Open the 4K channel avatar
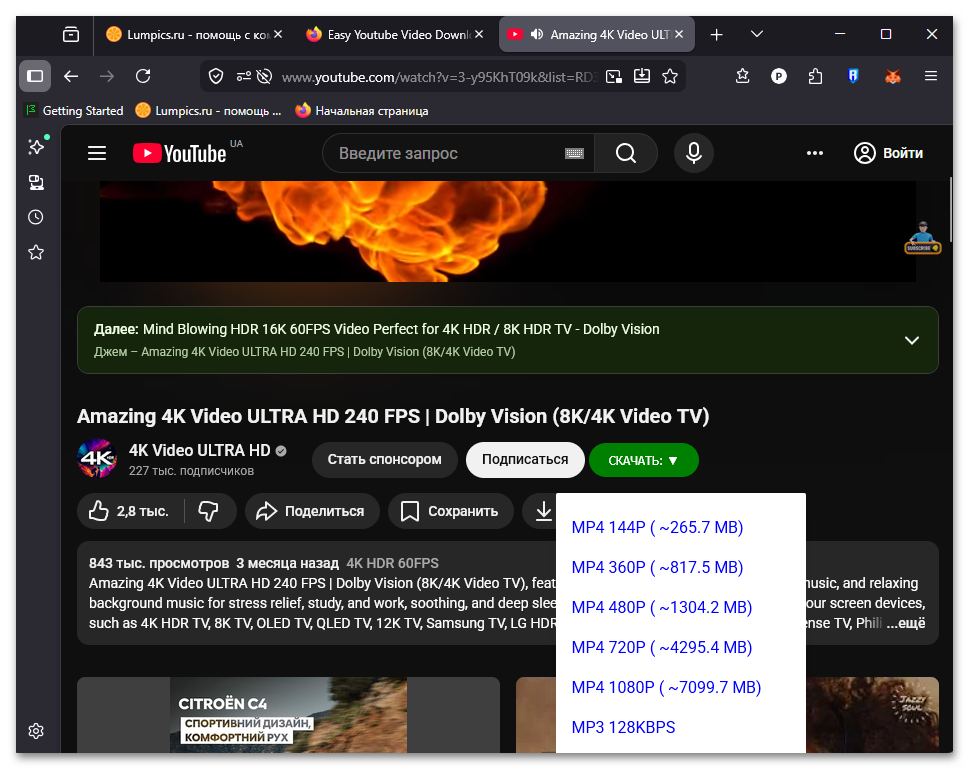This screenshot has height=769, width=969. click(97, 459)
